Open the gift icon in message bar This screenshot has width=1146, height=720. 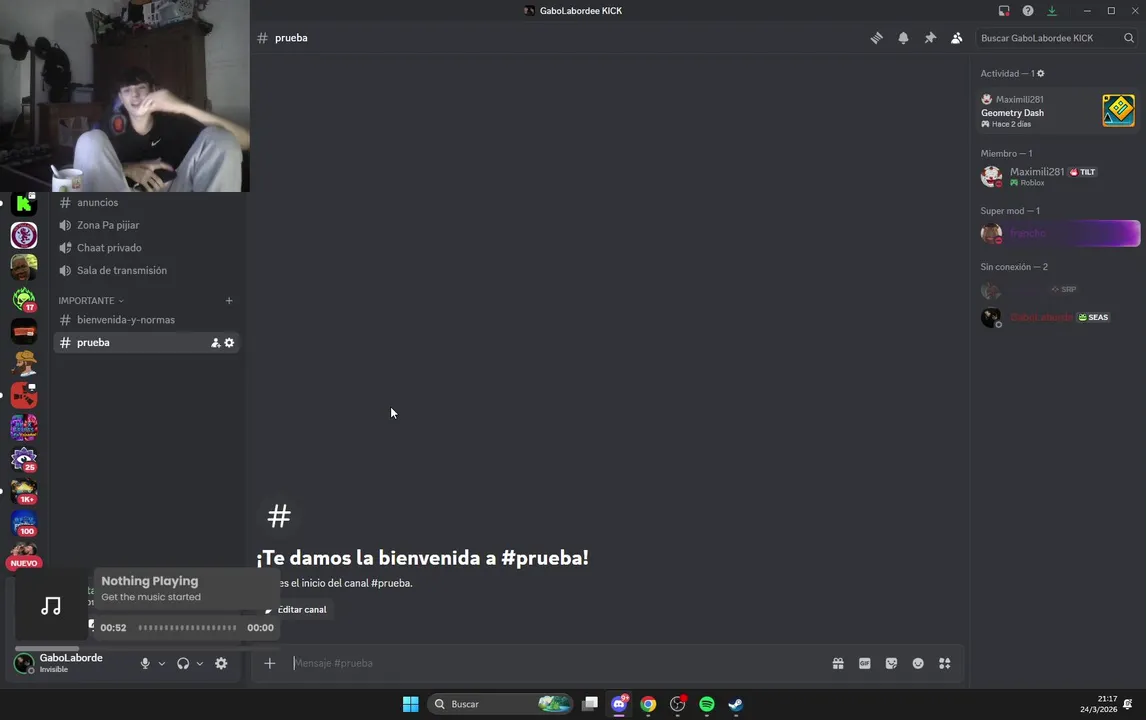point(838,664)
